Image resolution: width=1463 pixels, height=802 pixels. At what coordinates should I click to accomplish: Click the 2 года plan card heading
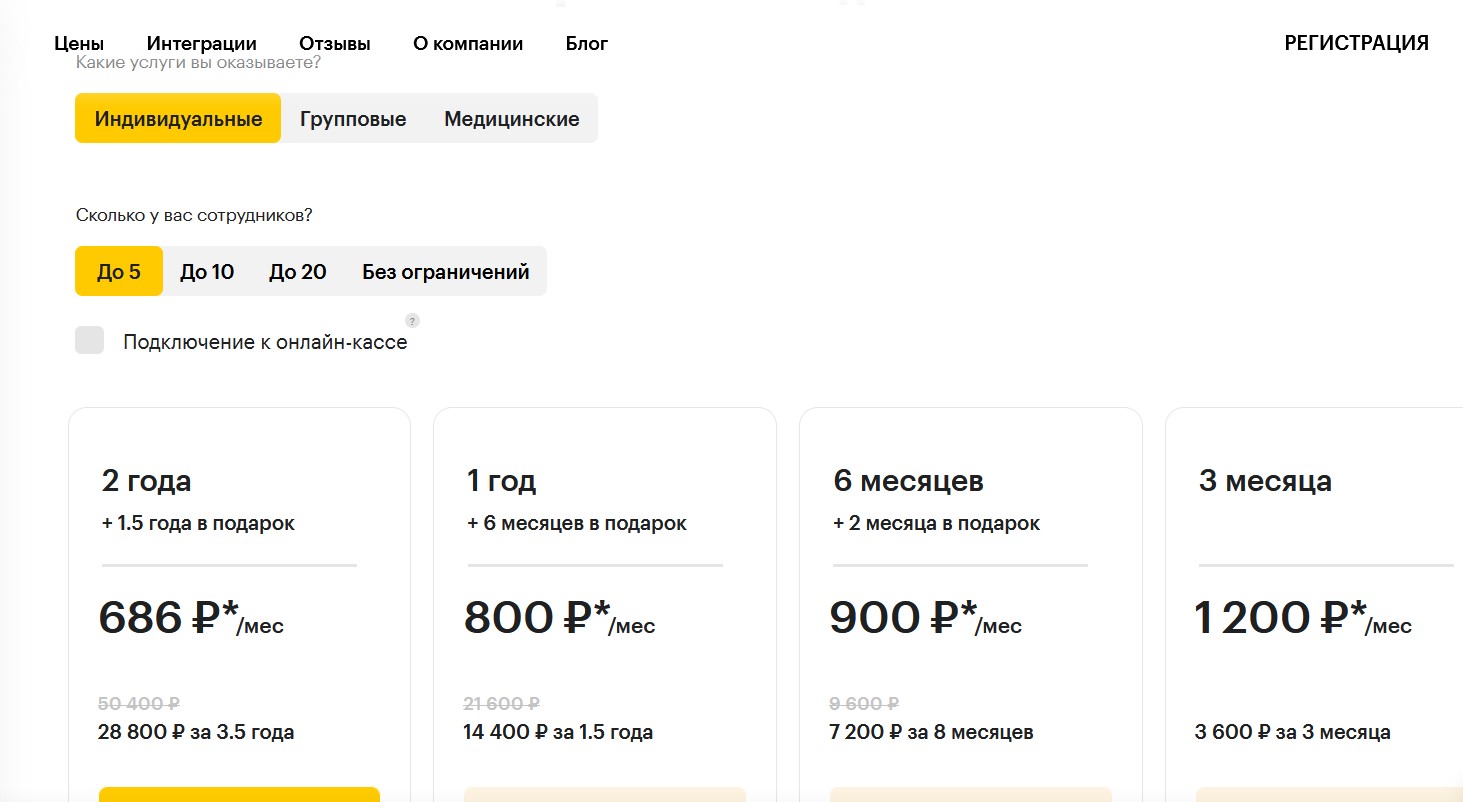[x=147, y=481]
